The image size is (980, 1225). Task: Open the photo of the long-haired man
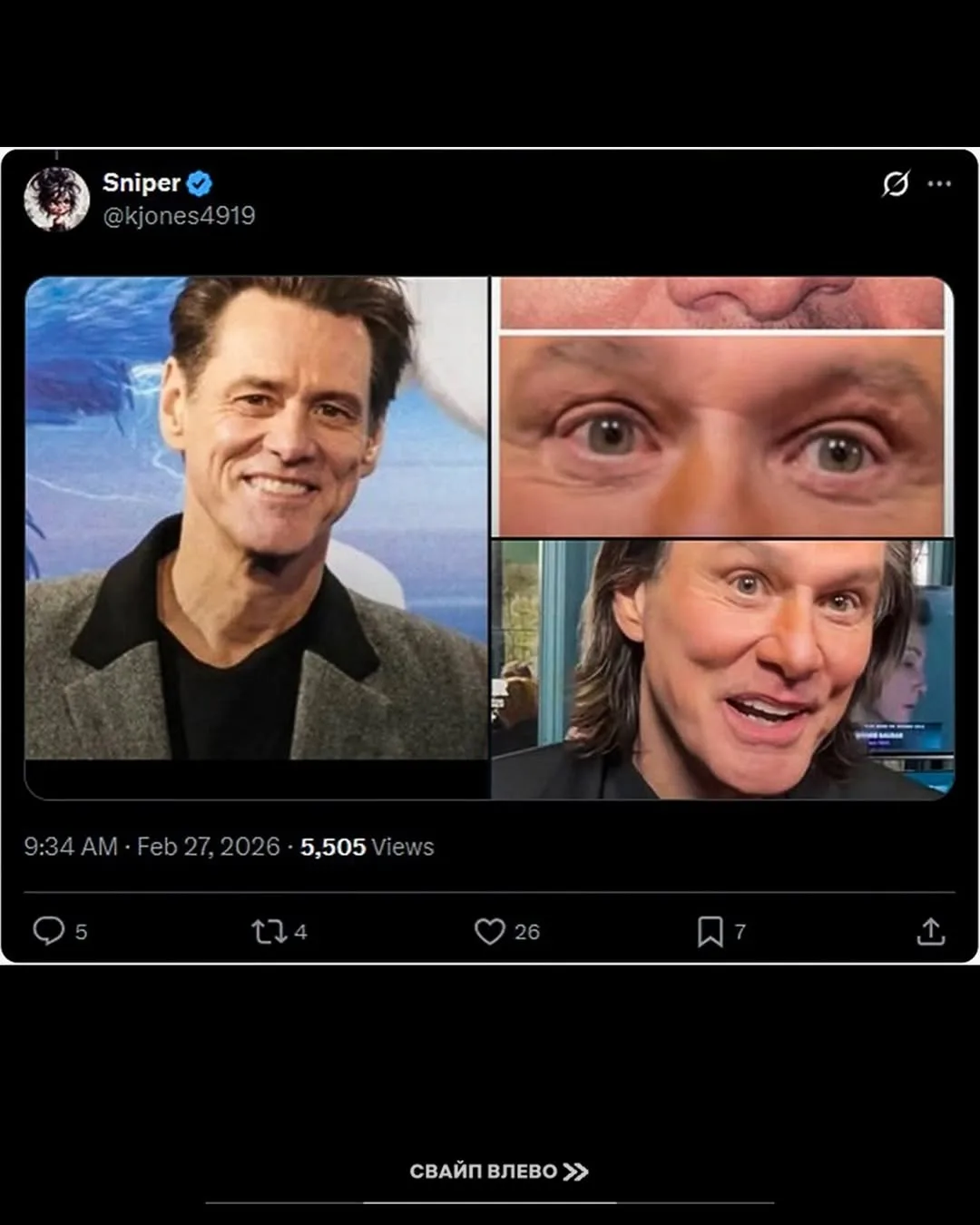pyautogui.click(x=722, y=670)
